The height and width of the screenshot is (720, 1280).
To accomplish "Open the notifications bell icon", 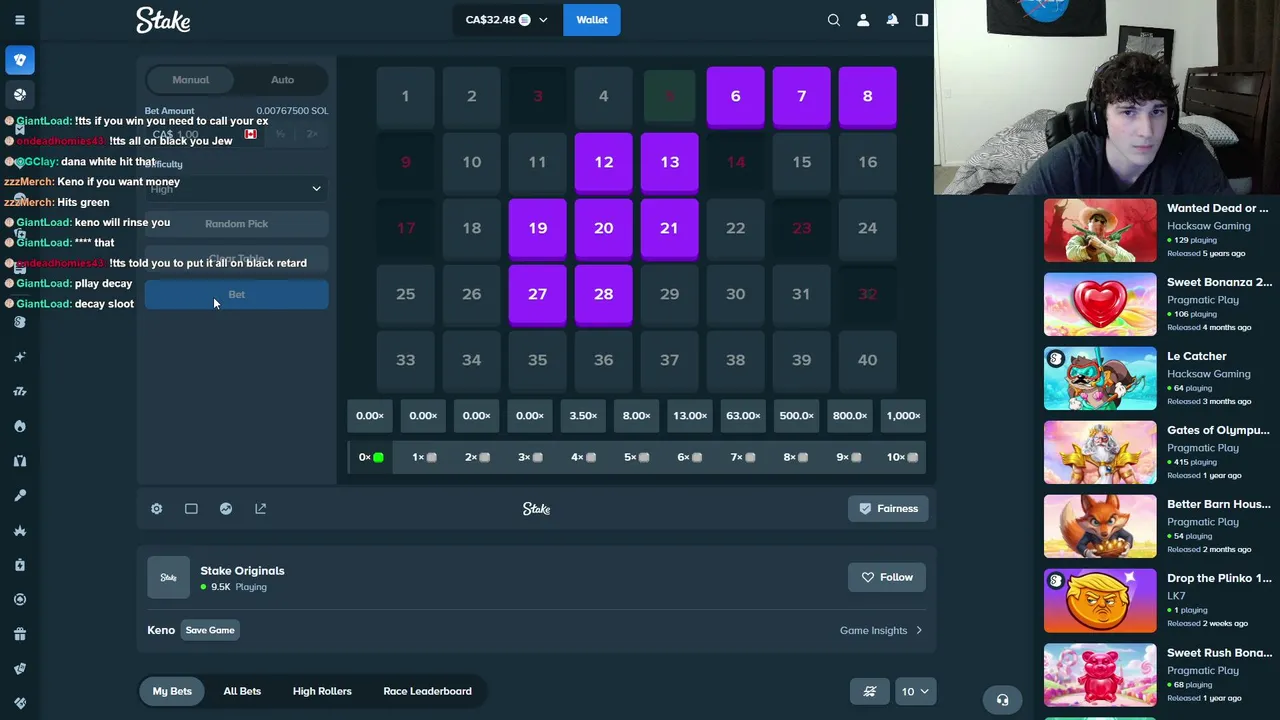I will click(x=892, y=20).
